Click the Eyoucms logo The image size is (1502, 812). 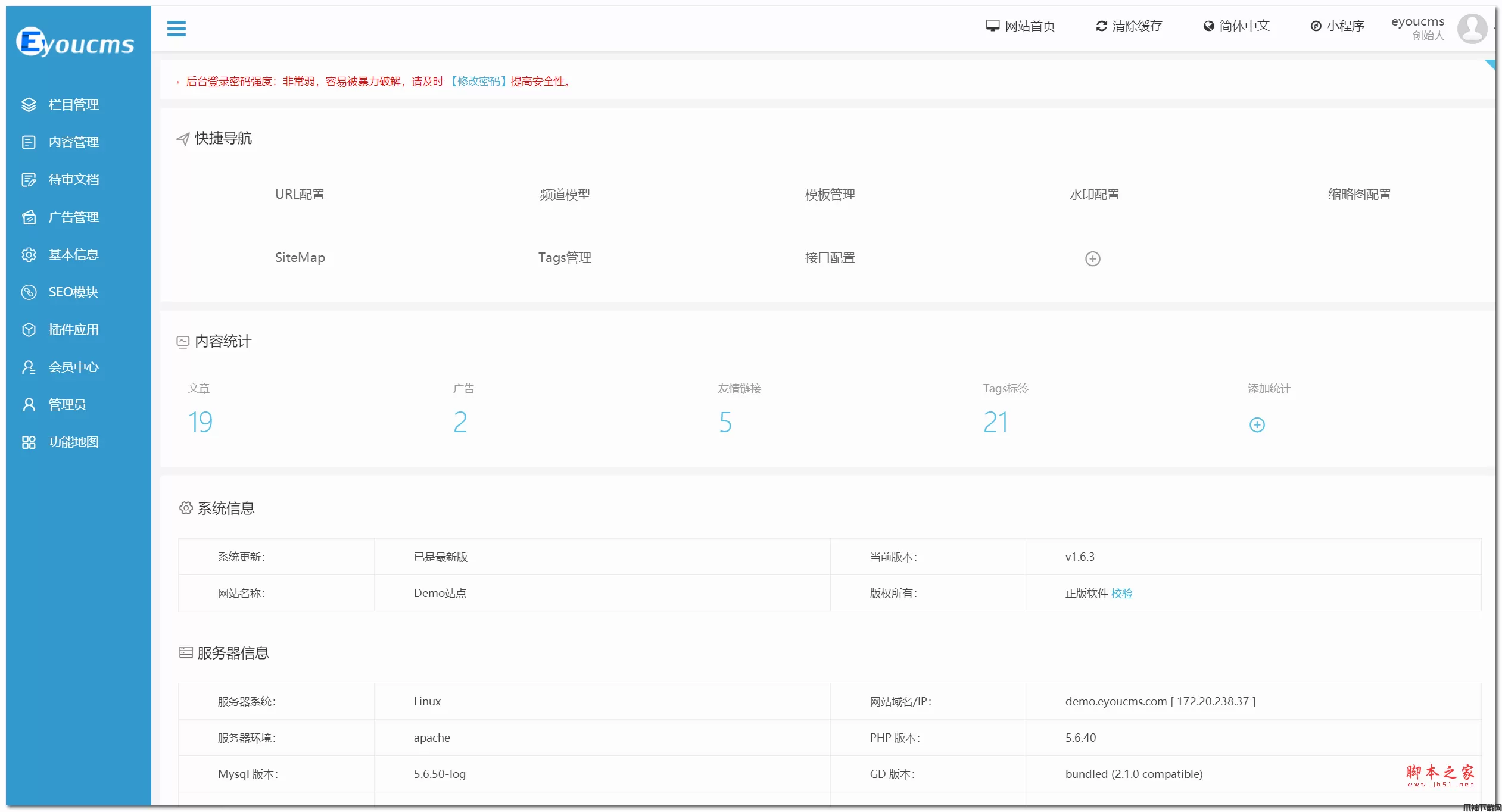click(75, 42)
